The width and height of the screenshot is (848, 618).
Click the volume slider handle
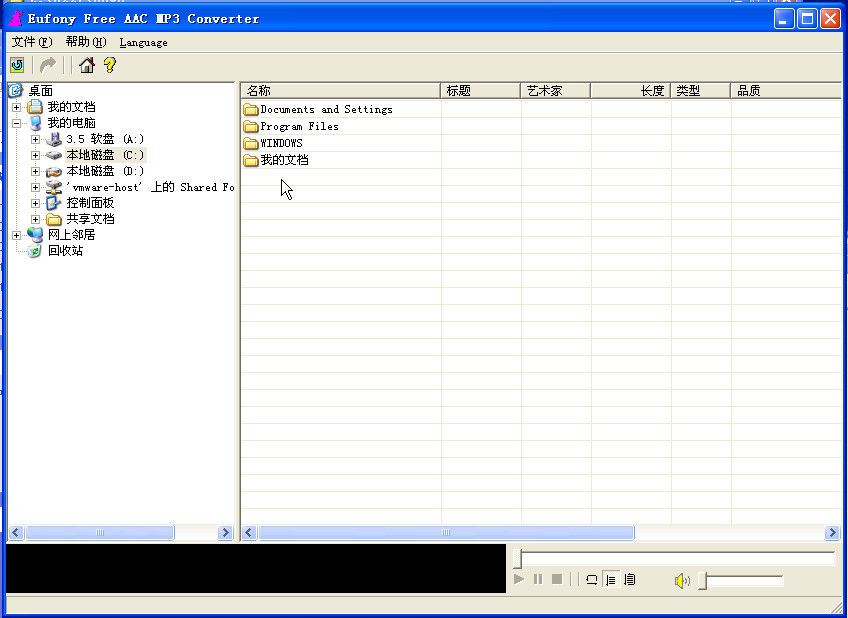point(703,581)
